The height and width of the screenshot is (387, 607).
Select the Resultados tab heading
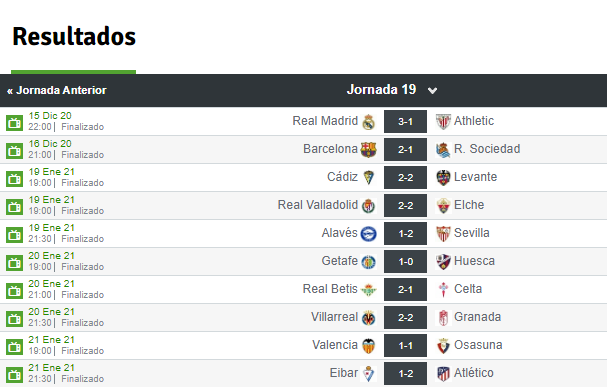[74, 36]
